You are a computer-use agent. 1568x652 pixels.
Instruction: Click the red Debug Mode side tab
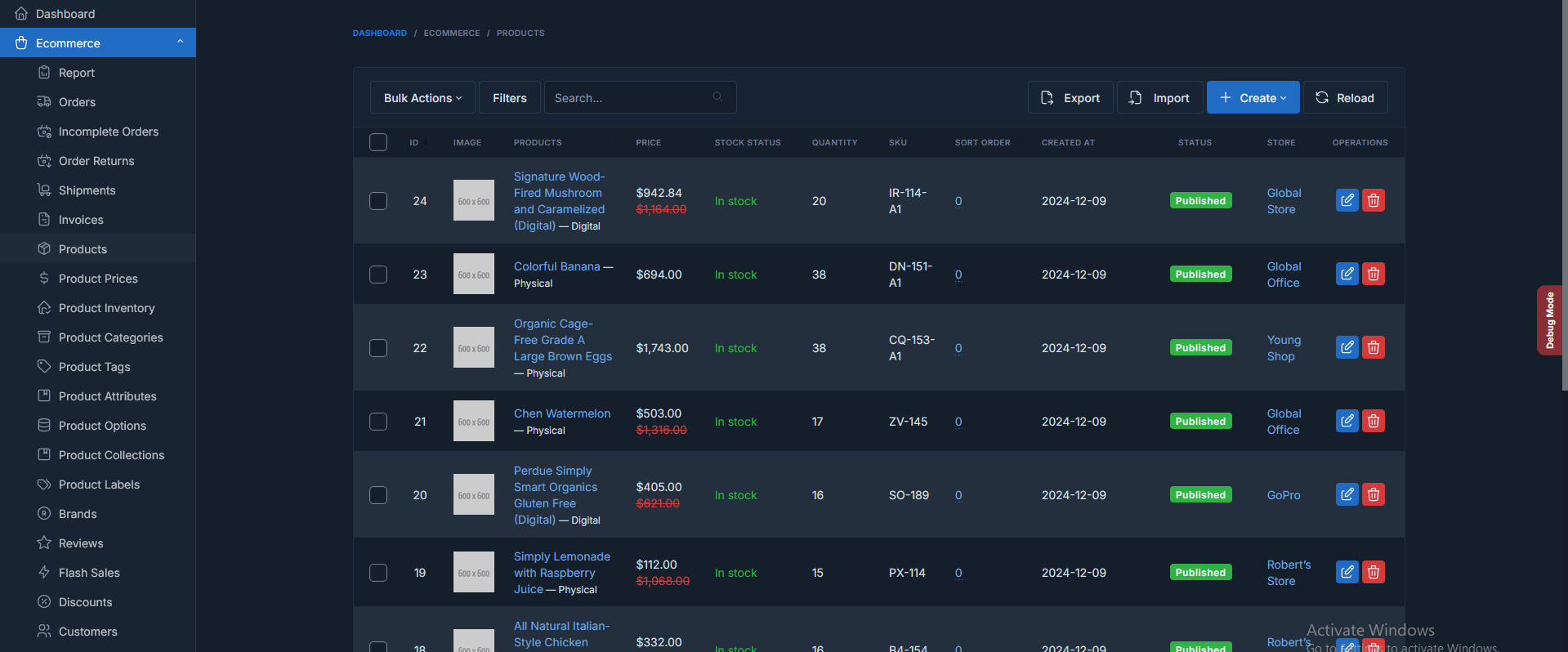pos(1549,320)
